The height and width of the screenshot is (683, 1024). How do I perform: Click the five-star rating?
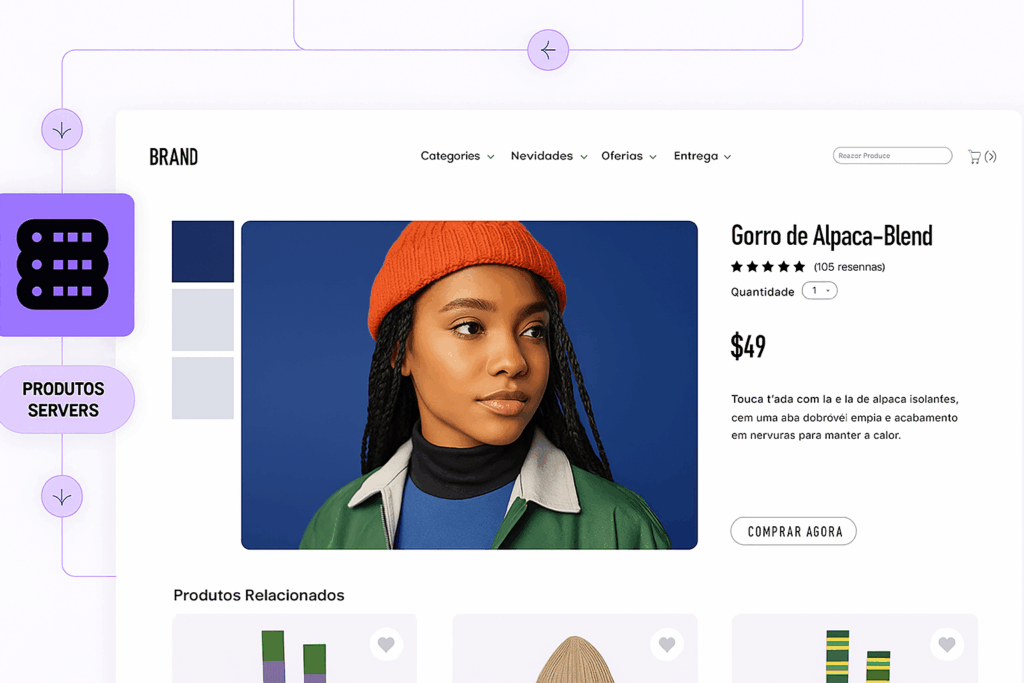(x=768, y=266)
